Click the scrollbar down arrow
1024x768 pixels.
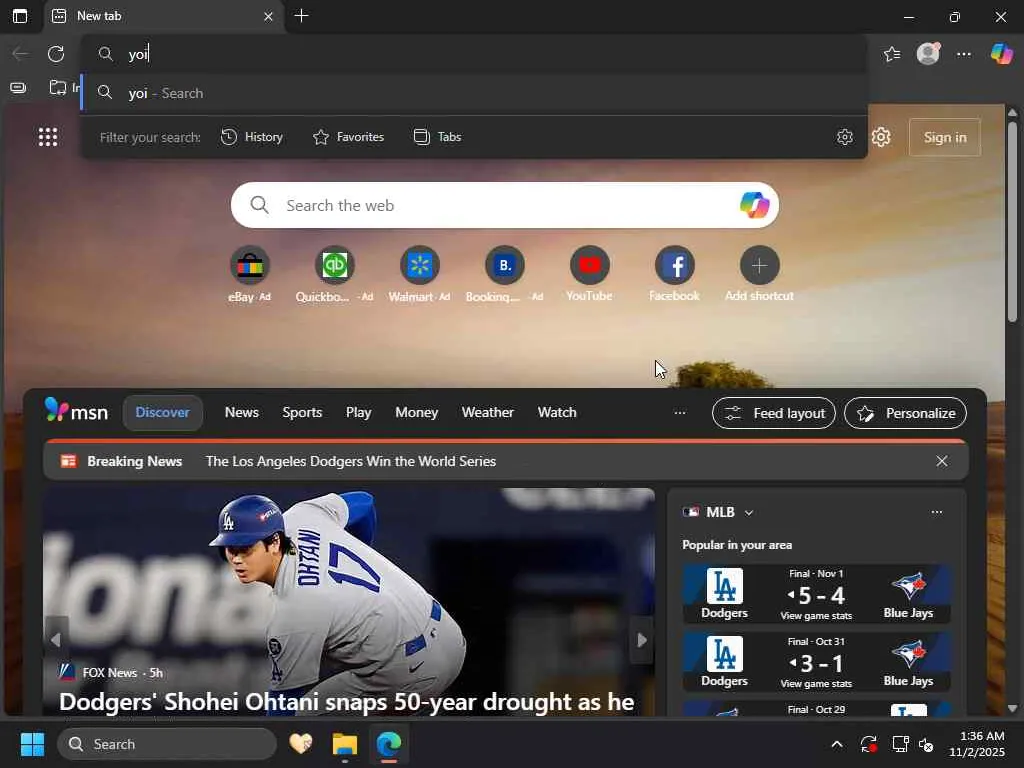[x=1013, y=709]
